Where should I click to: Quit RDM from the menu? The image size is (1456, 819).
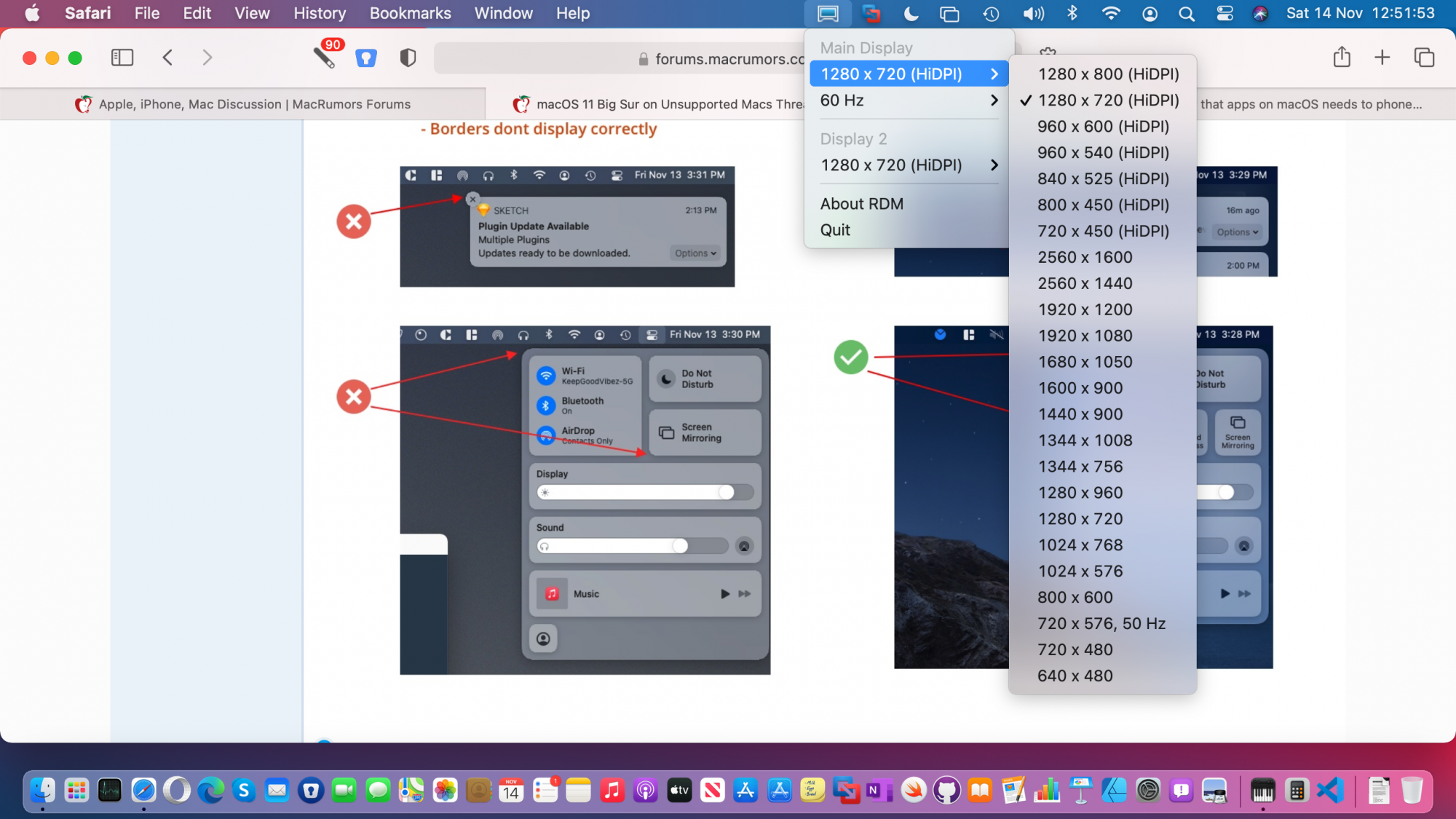835,230
